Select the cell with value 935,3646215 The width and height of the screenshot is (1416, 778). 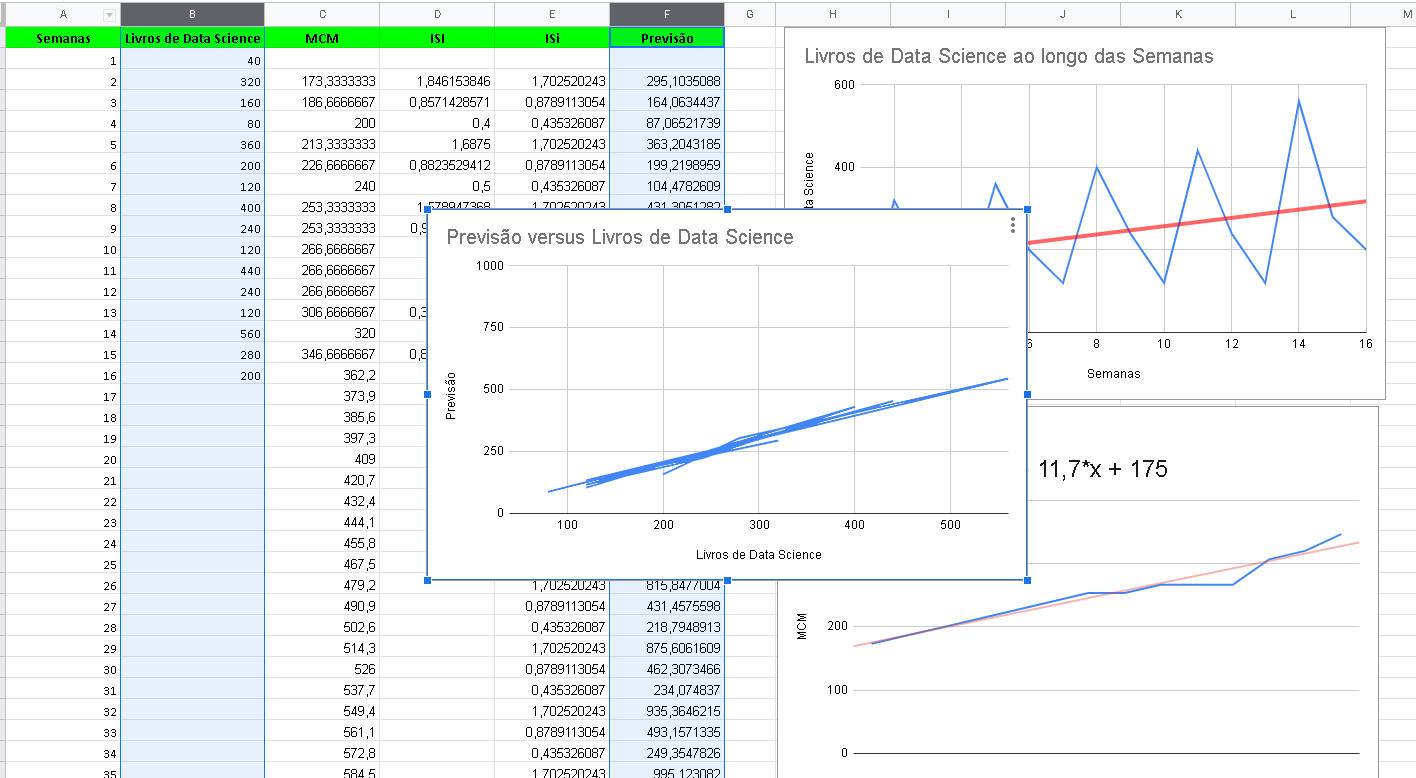point(667,711)
